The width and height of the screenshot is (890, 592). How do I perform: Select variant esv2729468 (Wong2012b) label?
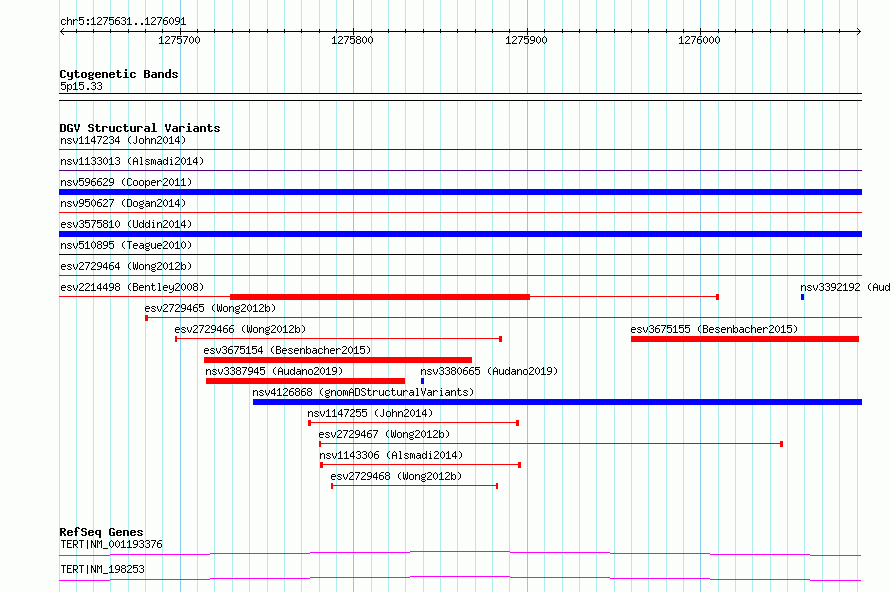[x=396, y=476]
